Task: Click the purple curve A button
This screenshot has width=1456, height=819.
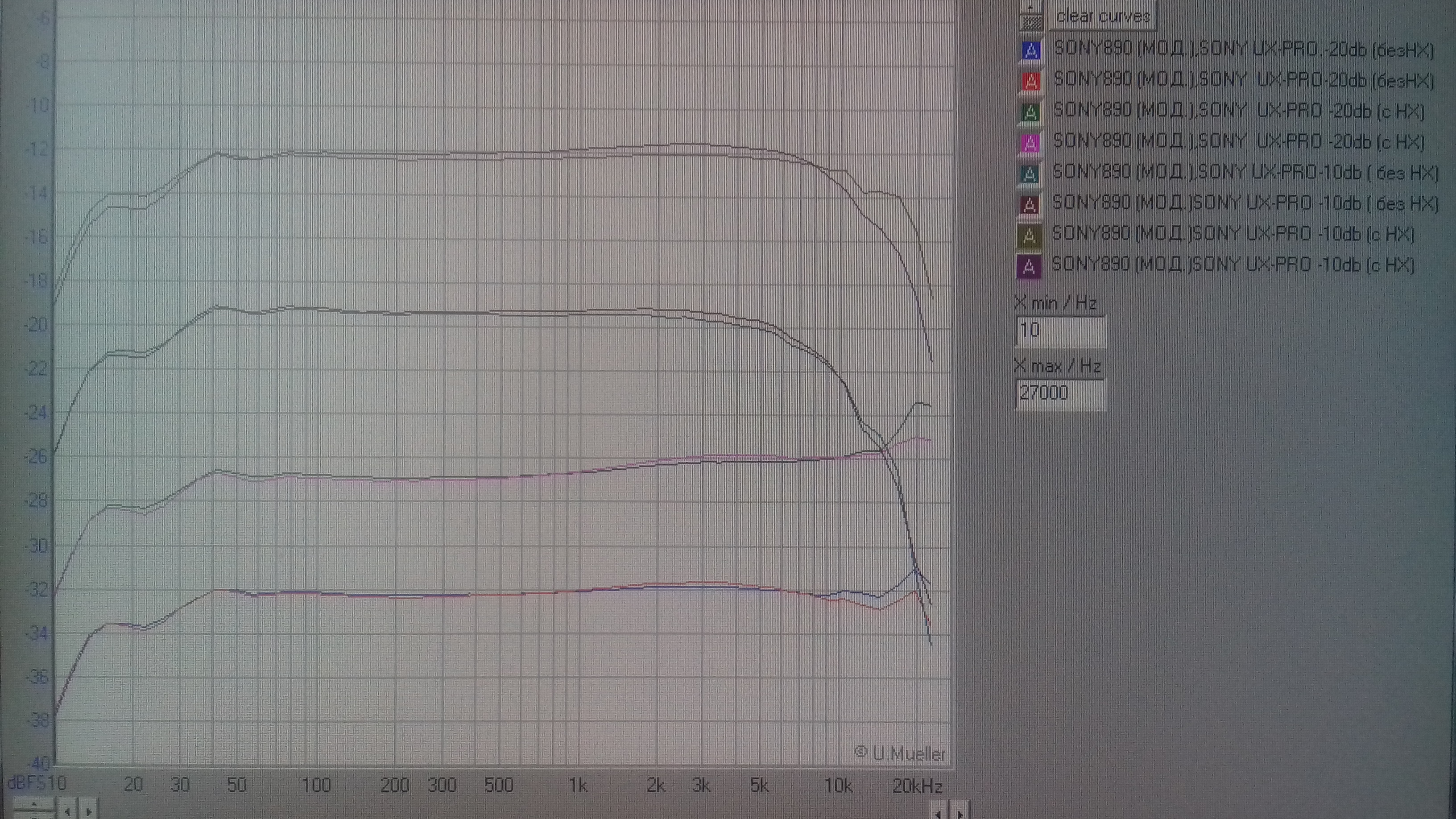Action: tap(1029, 267)
